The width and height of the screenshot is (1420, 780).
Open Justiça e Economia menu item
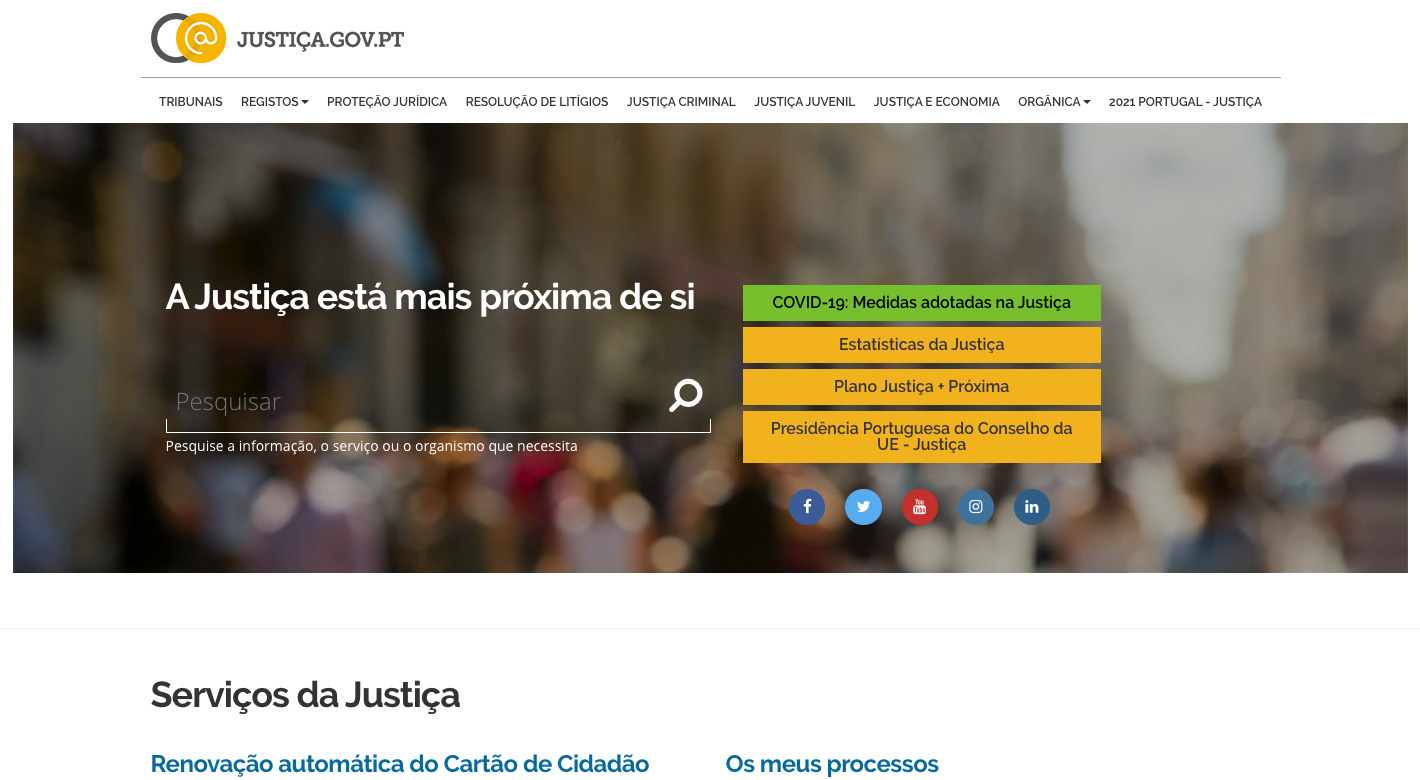[936, 102]
